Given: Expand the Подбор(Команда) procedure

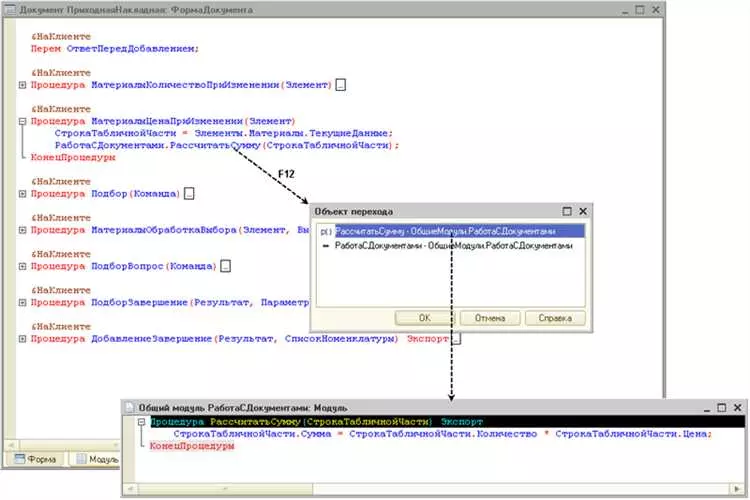Looking at the screenshot, I should click(22, 194).
